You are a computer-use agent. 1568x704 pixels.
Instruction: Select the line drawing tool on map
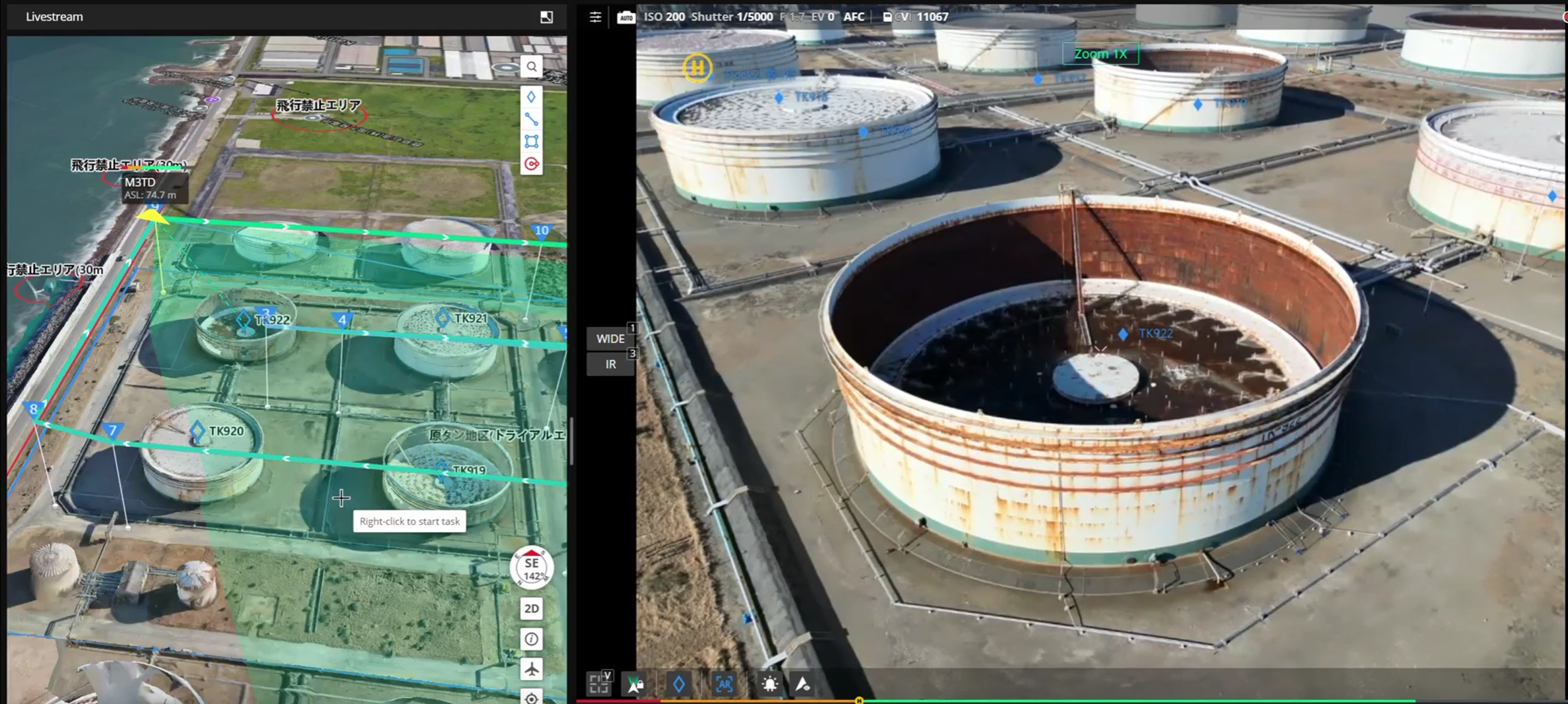531,120
